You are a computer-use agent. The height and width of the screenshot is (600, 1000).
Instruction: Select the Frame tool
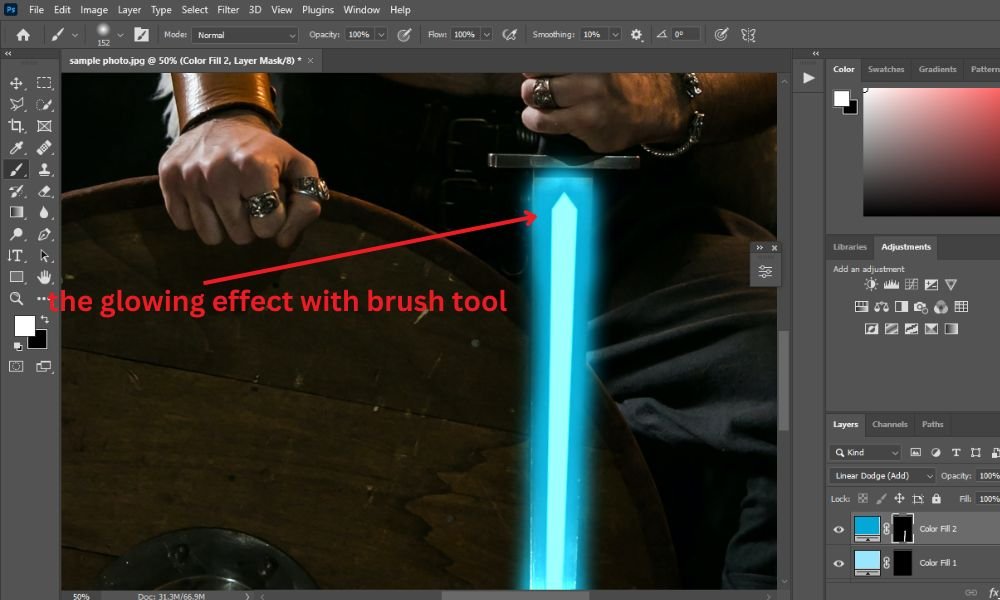click(44, 126)
